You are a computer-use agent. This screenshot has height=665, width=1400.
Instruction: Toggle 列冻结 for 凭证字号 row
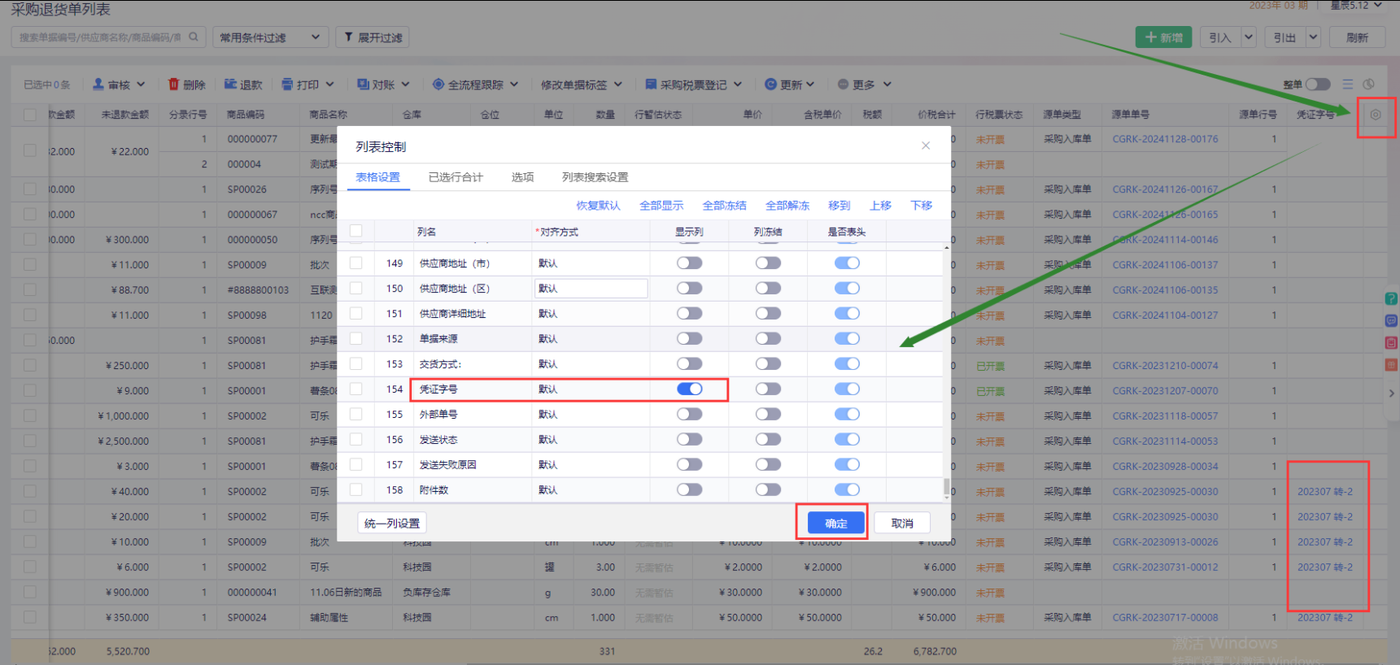pos(768,389)
